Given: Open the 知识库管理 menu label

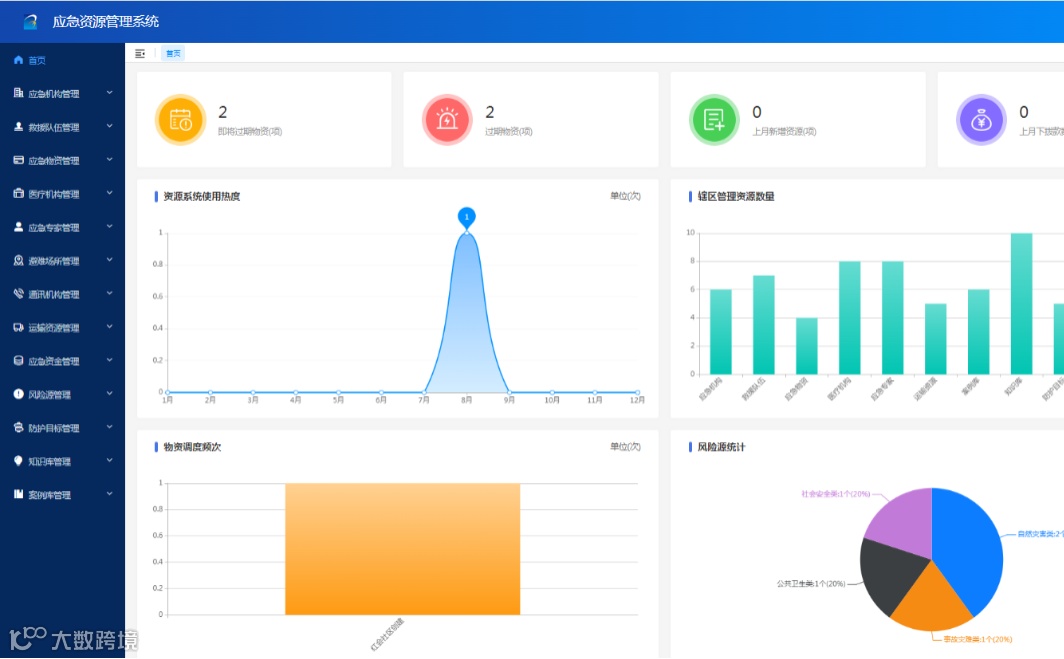Looking at the screenshot, I should (x=50, y=462).
